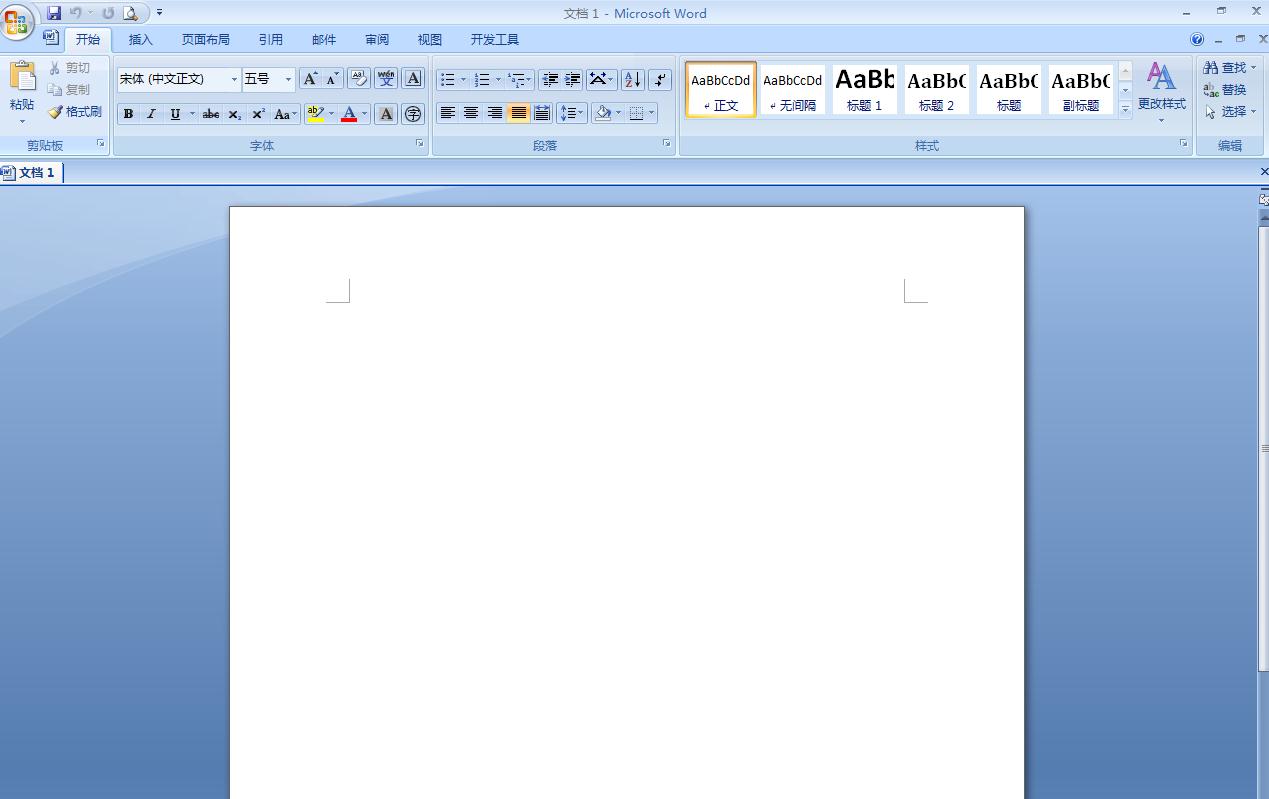Open the Font dialog launcher

click(420, 145)
